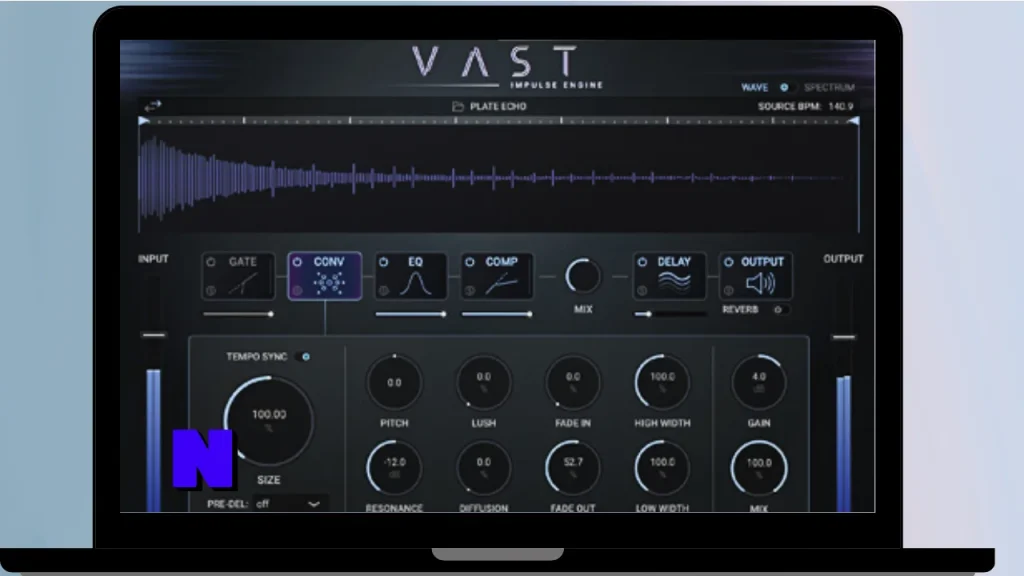Viewport: 1024px width, 576px height.
Task: Click the MIX knob between COMP and DELAY
Action: [583, 276]
